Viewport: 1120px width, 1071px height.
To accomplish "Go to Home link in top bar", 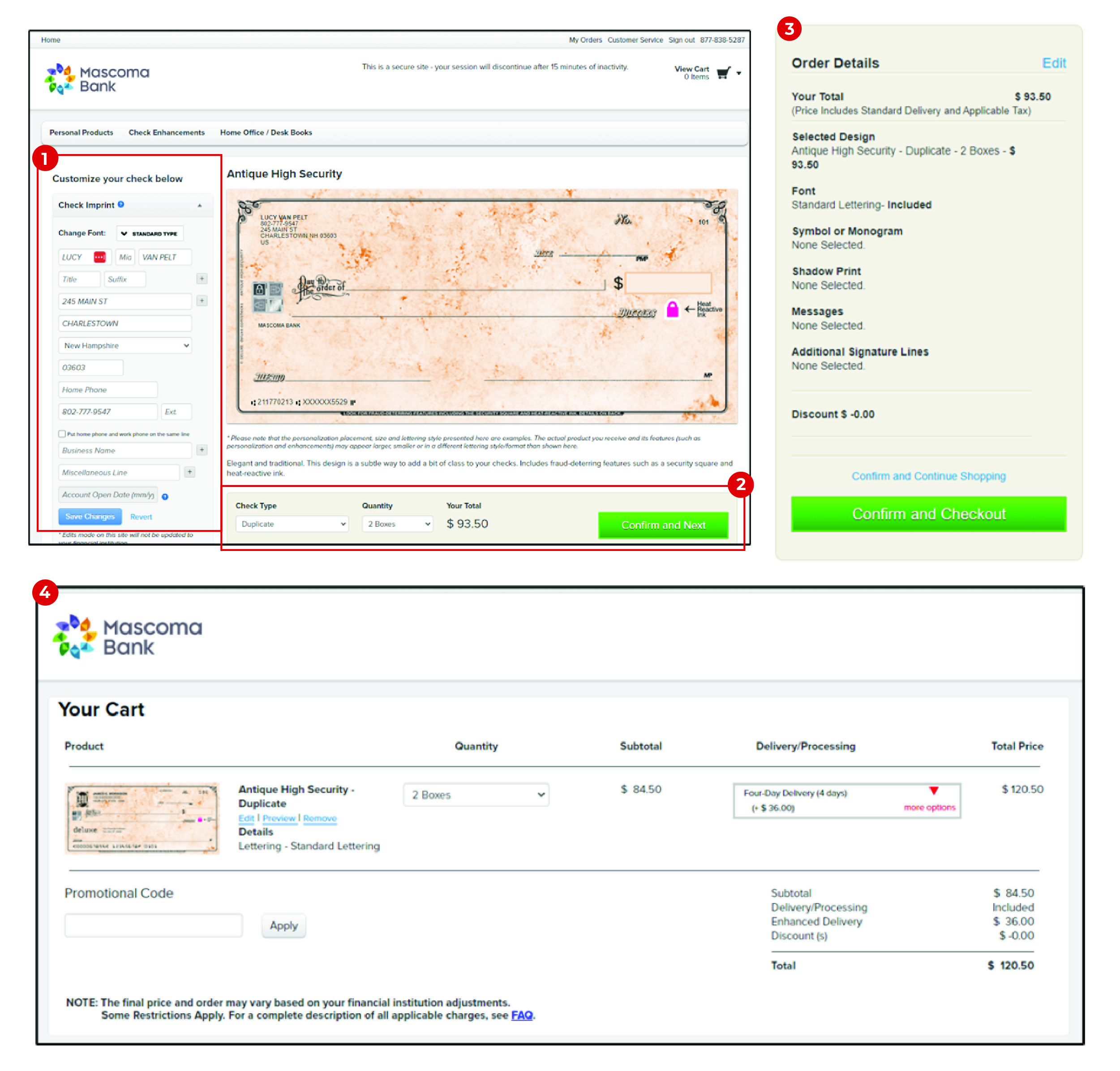I will pos(51,40).
